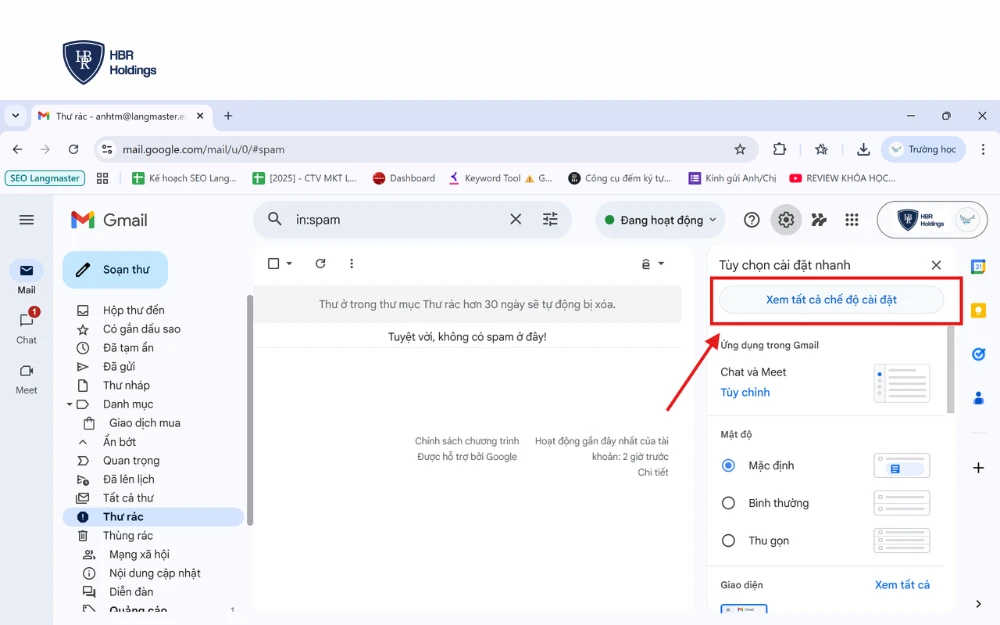Screen dimensions: 1000x625
Task: Open browser downloads icon
Action: 863,149
